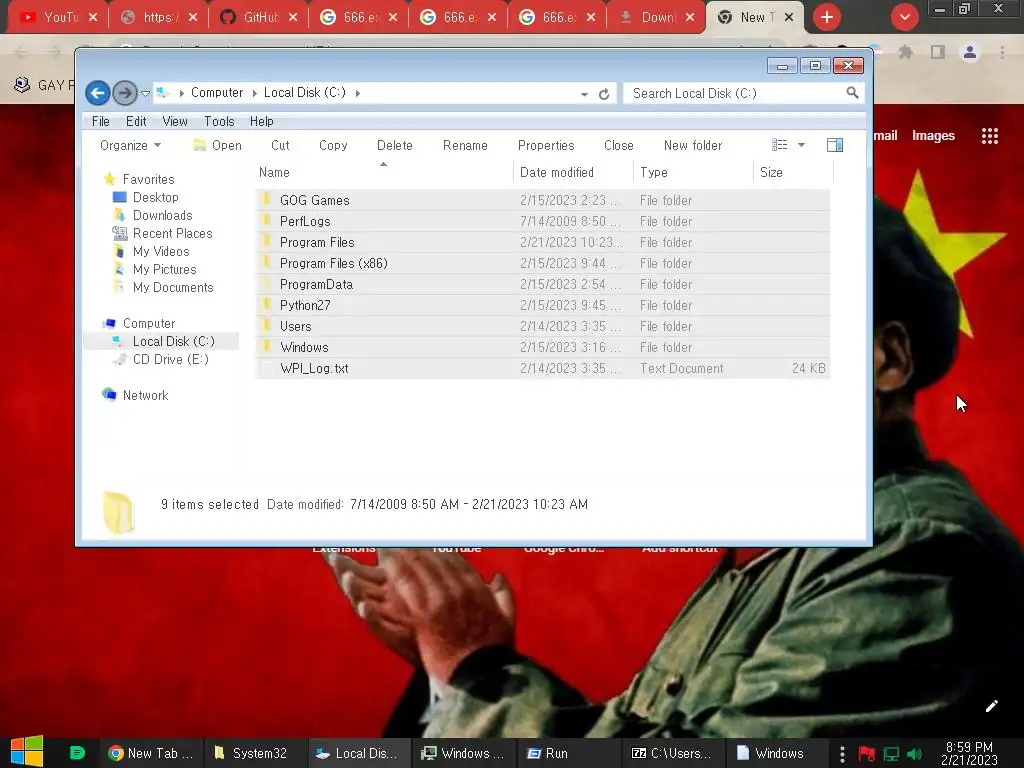
Task: Expand the Organize dropdown
Action: click(x=130, y=145)
